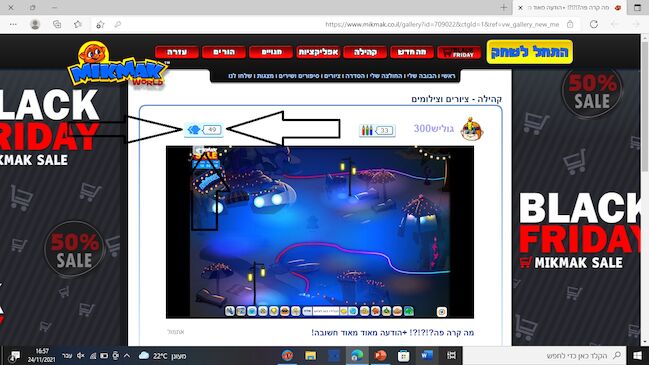Click the gallery post screenshot image
Viewport: 649px width, 365px height.
pyautogui.click(x=320, y=232)
